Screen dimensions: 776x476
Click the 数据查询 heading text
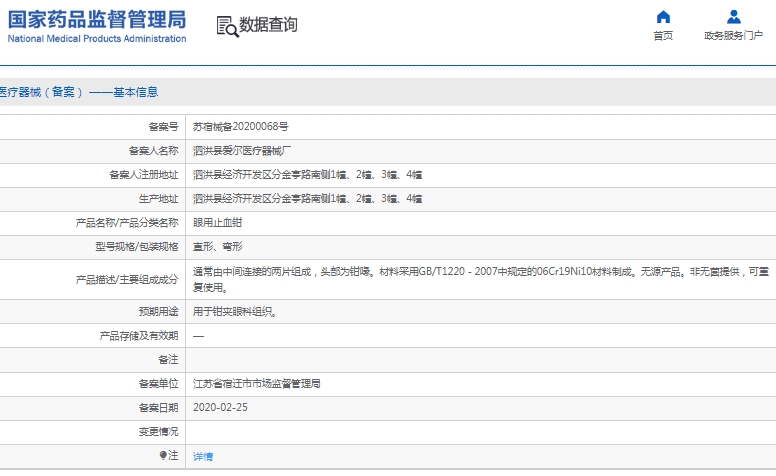point(268,24)
